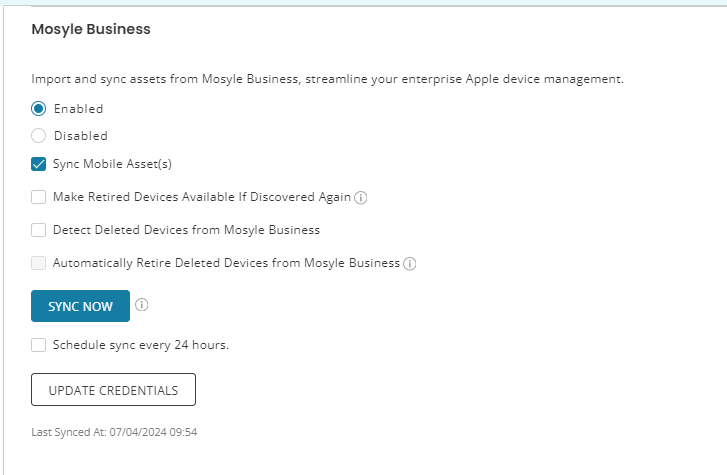Open the UPDATE CREDENTIALS button
727x475 pixels.
[113, 390]
